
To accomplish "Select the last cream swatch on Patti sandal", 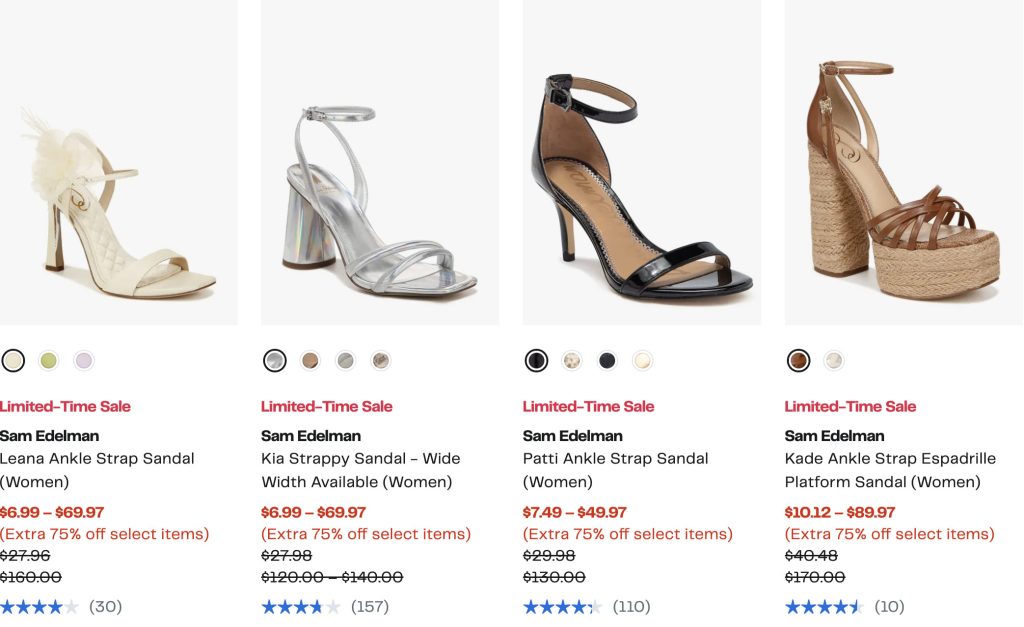I will point(643,360).
